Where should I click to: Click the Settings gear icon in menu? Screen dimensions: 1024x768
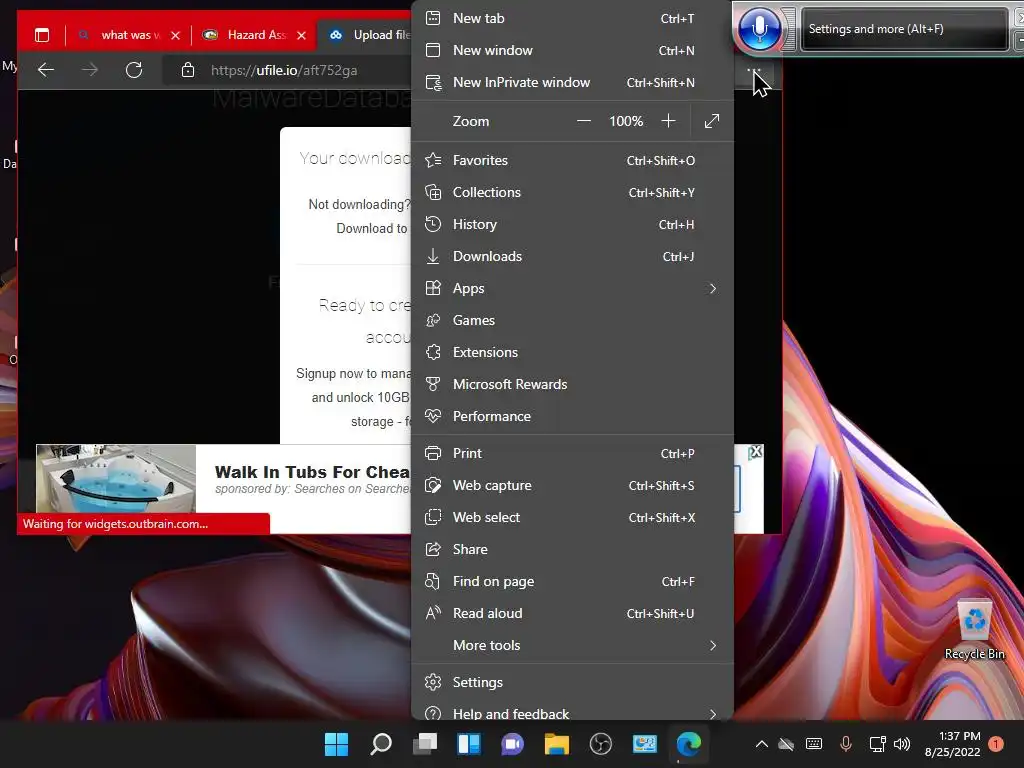tap(433, 682)
